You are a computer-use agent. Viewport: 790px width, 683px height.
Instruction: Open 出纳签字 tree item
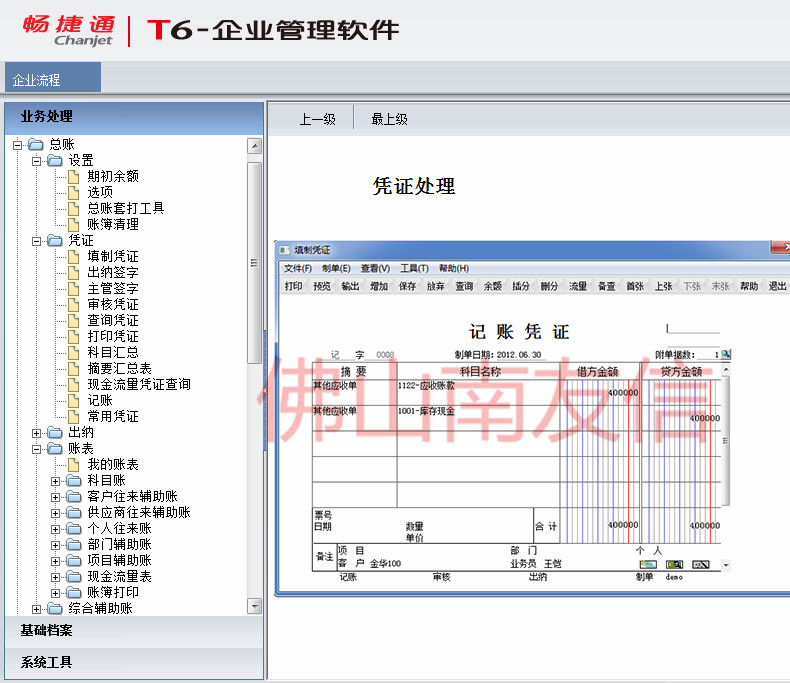pos(113,272)
